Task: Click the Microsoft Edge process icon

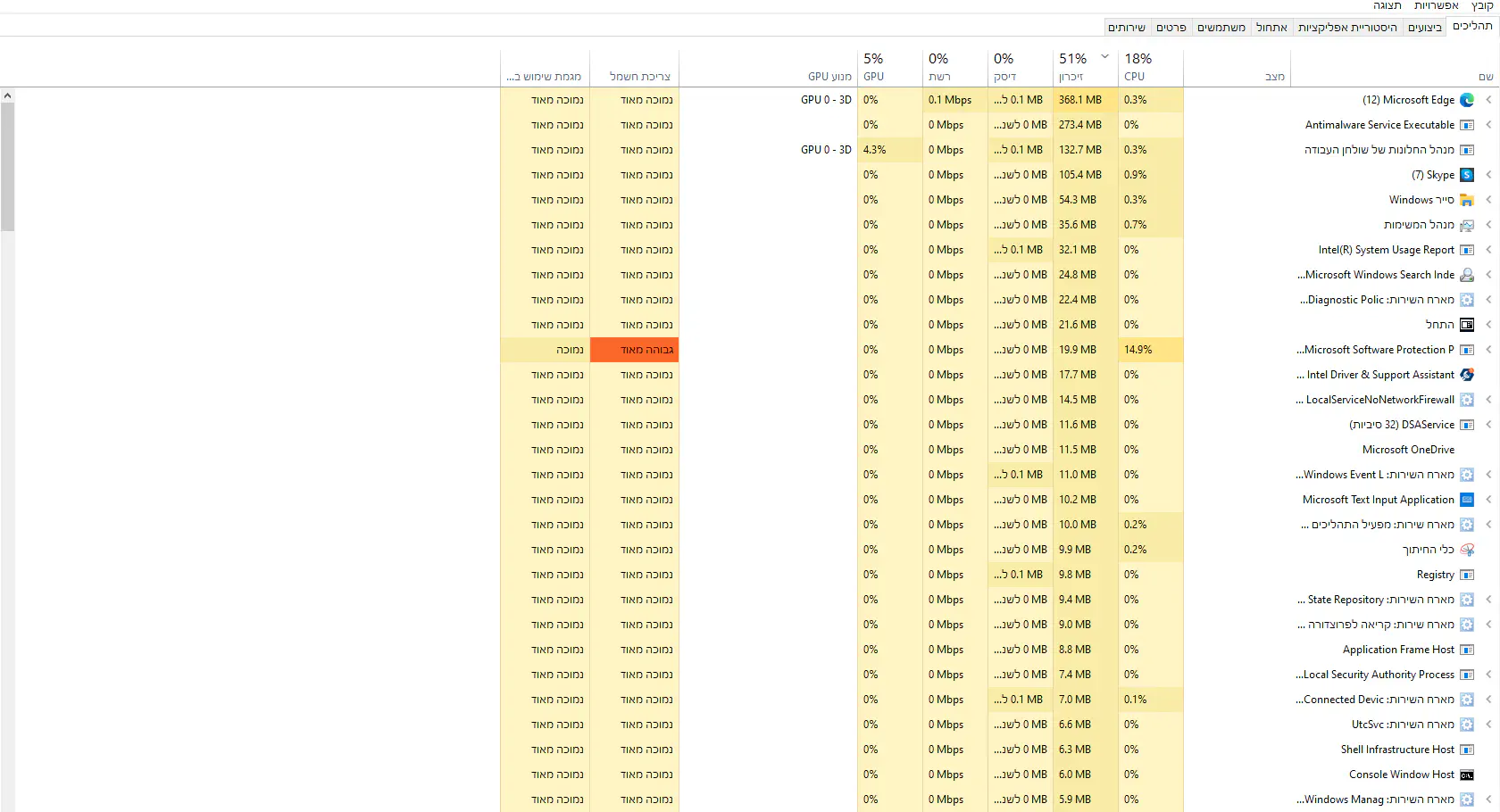Action: tap(1466, 100)
